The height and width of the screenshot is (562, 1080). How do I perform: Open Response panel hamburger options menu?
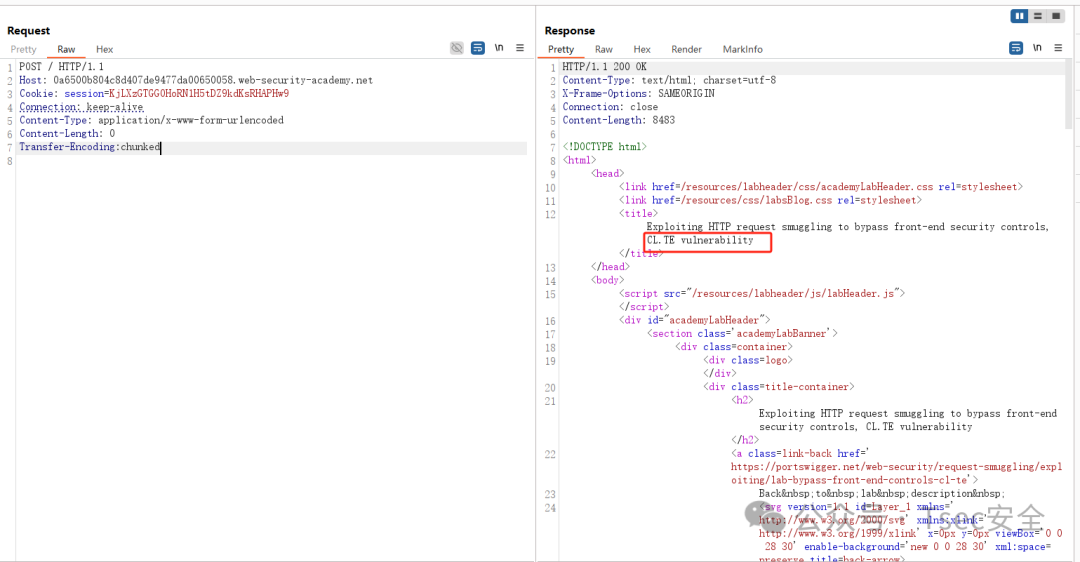point(1058,48)
